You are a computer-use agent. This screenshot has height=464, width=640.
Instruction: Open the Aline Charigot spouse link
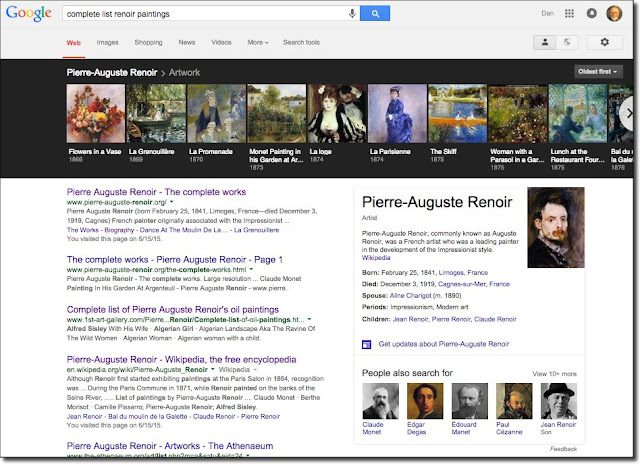pos(410,295)
